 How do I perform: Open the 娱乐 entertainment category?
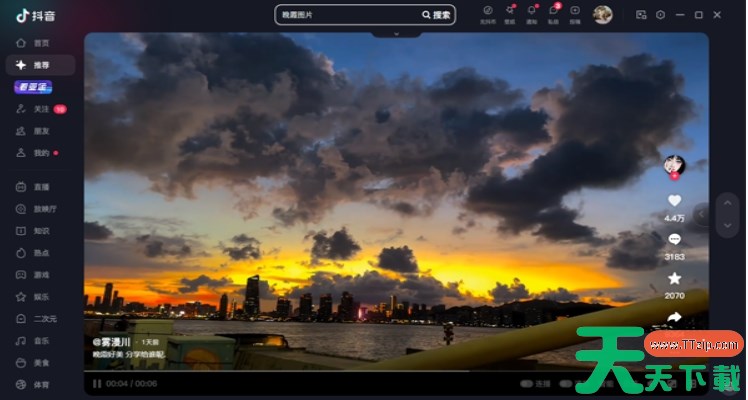tap(33, 297)
